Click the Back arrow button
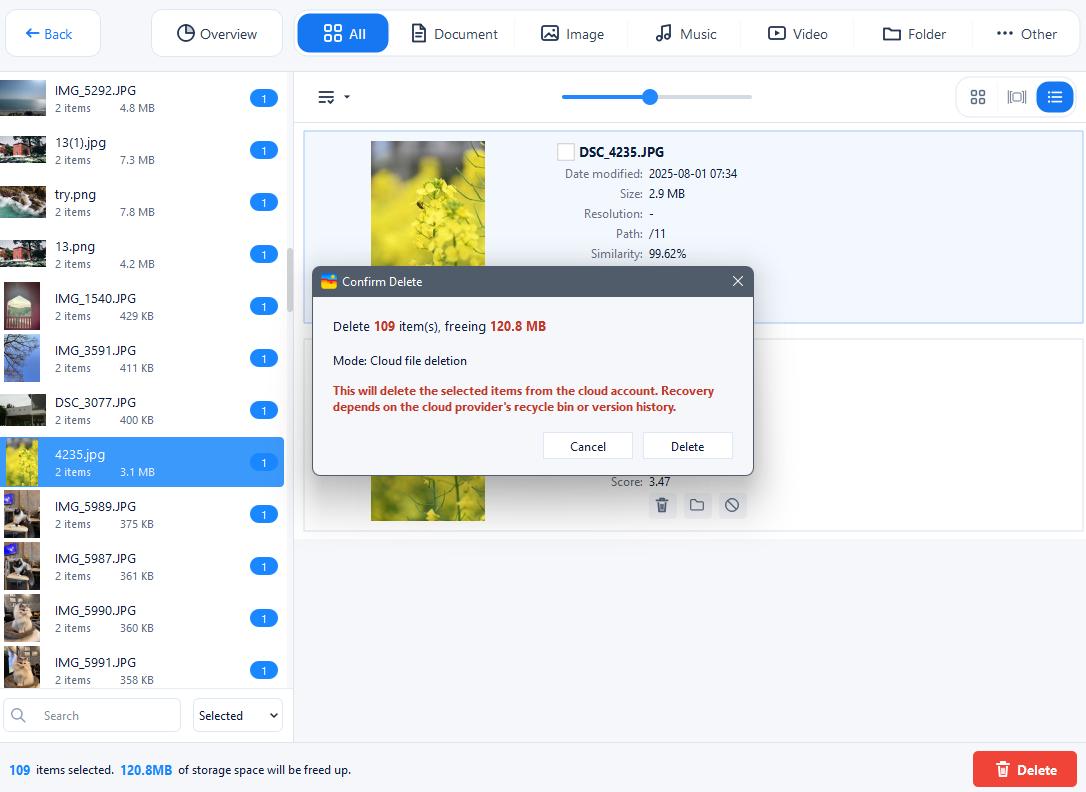The height and width of the screenshot is (792, 1086). [x=53, y=33]
